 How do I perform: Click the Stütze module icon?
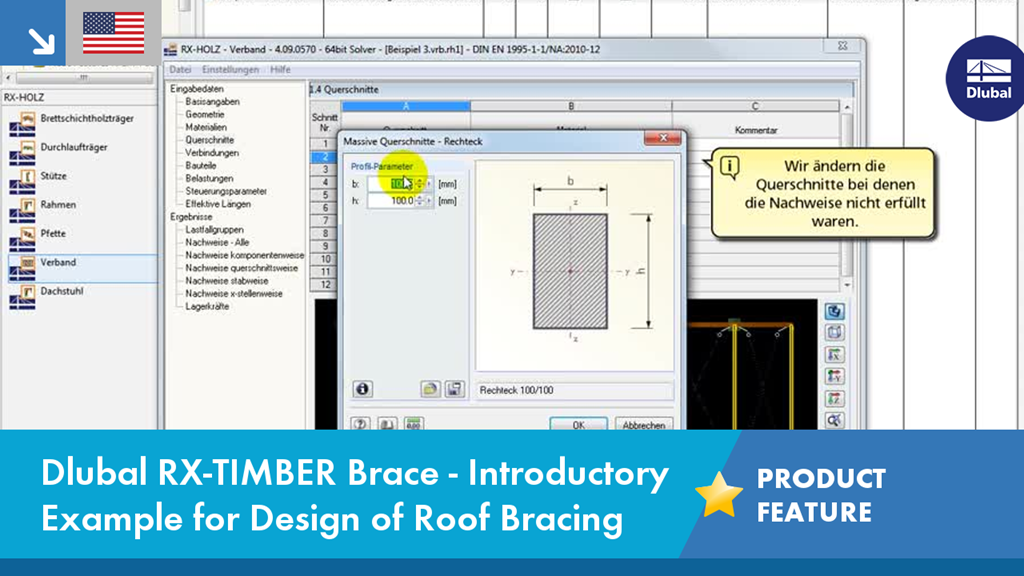[x=23, y=181]
